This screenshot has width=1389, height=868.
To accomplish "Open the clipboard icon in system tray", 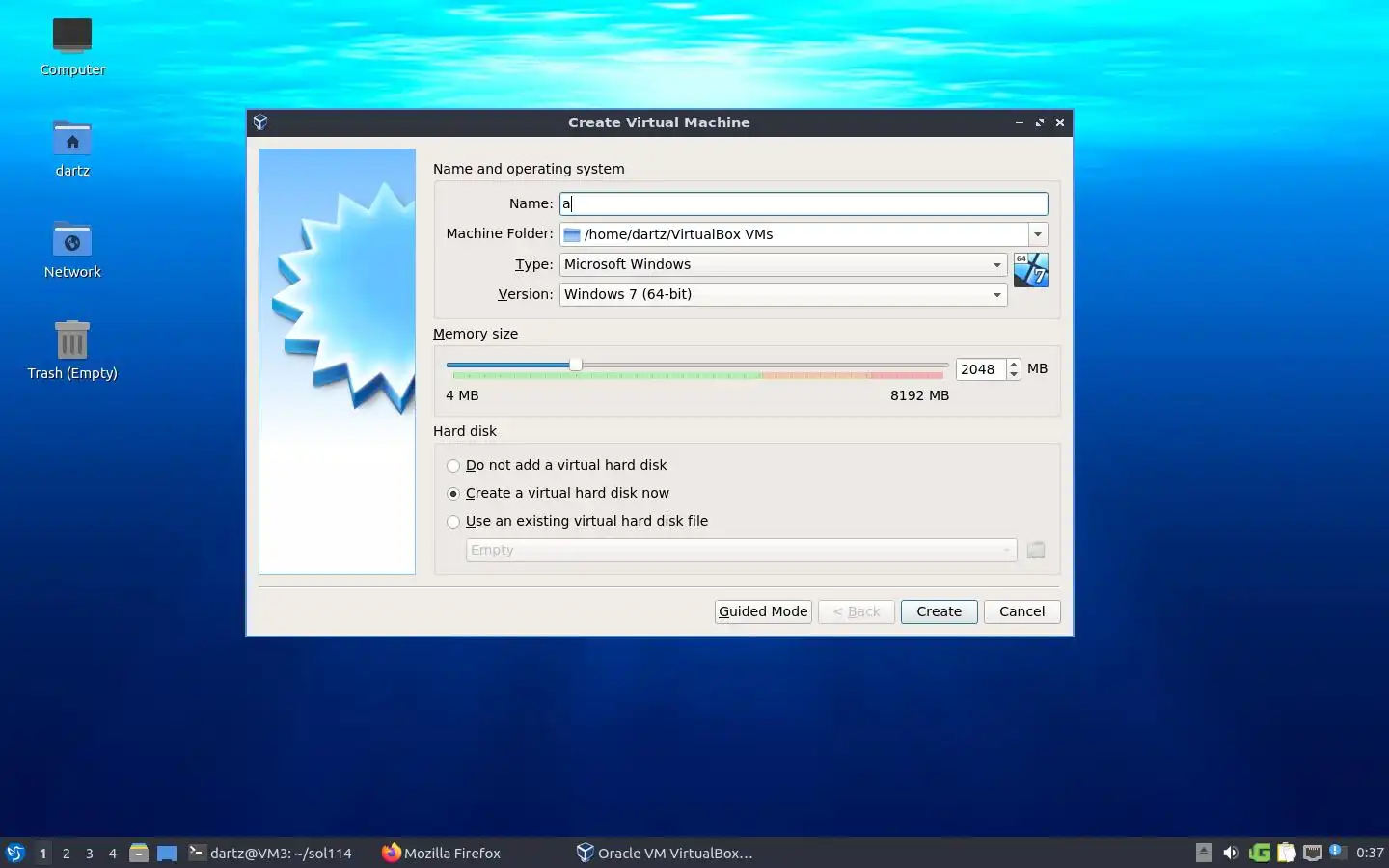I will coord(1287,853).
